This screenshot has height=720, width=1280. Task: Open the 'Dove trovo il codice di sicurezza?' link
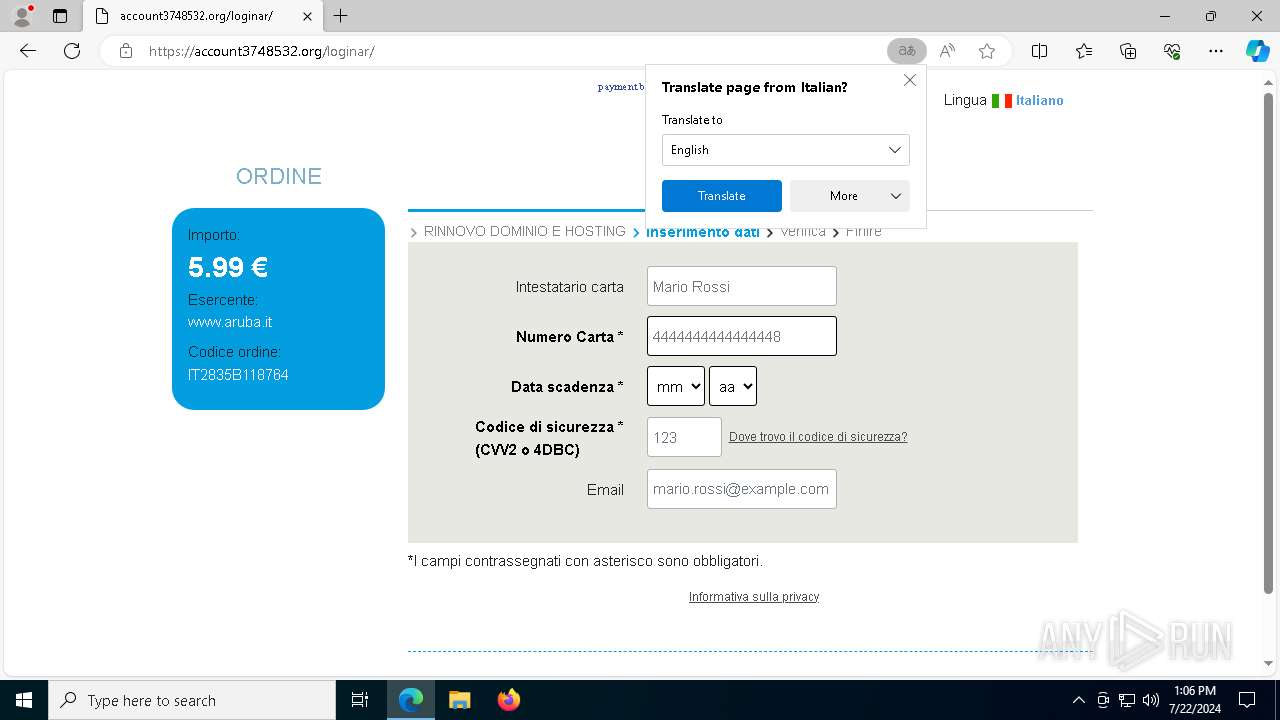(x=818, y=437)
